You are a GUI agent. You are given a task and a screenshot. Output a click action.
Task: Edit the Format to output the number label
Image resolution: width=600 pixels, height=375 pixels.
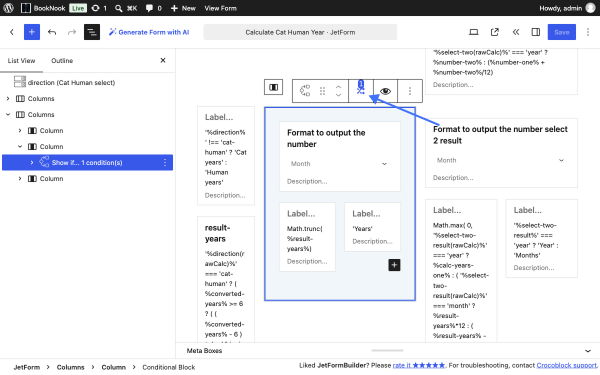(x=326, y=138)
